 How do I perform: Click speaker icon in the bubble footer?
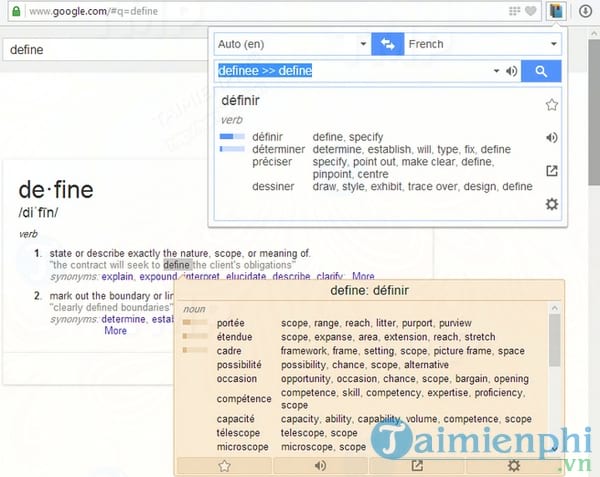pyautogui.click(x=320, y=466)
